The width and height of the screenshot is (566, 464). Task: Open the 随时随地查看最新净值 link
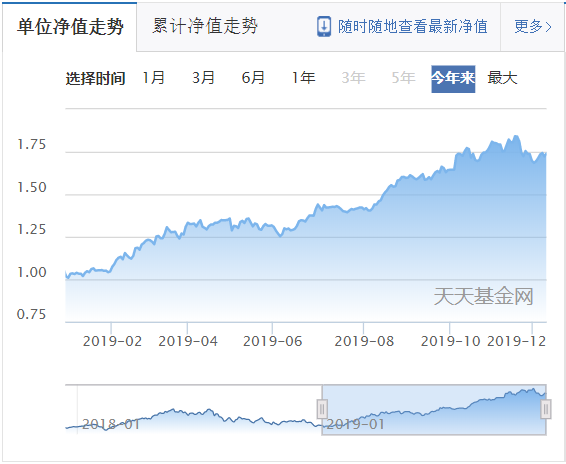click(x=413, y=26)
